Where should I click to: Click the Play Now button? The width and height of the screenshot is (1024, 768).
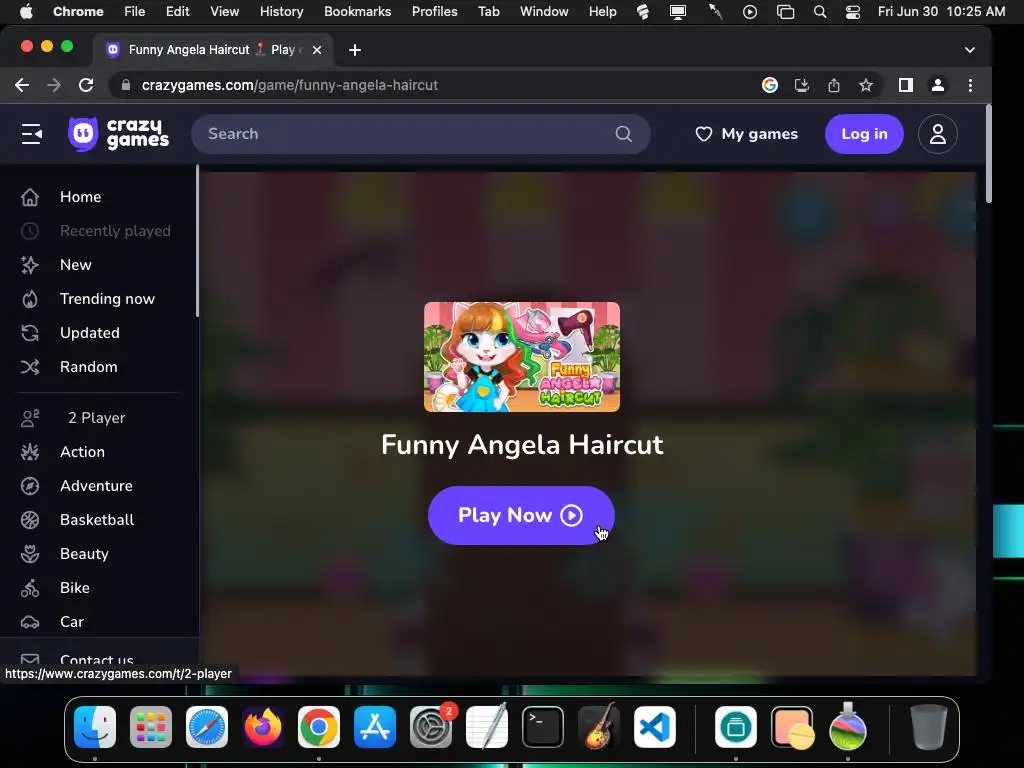(x=521, y=515)
